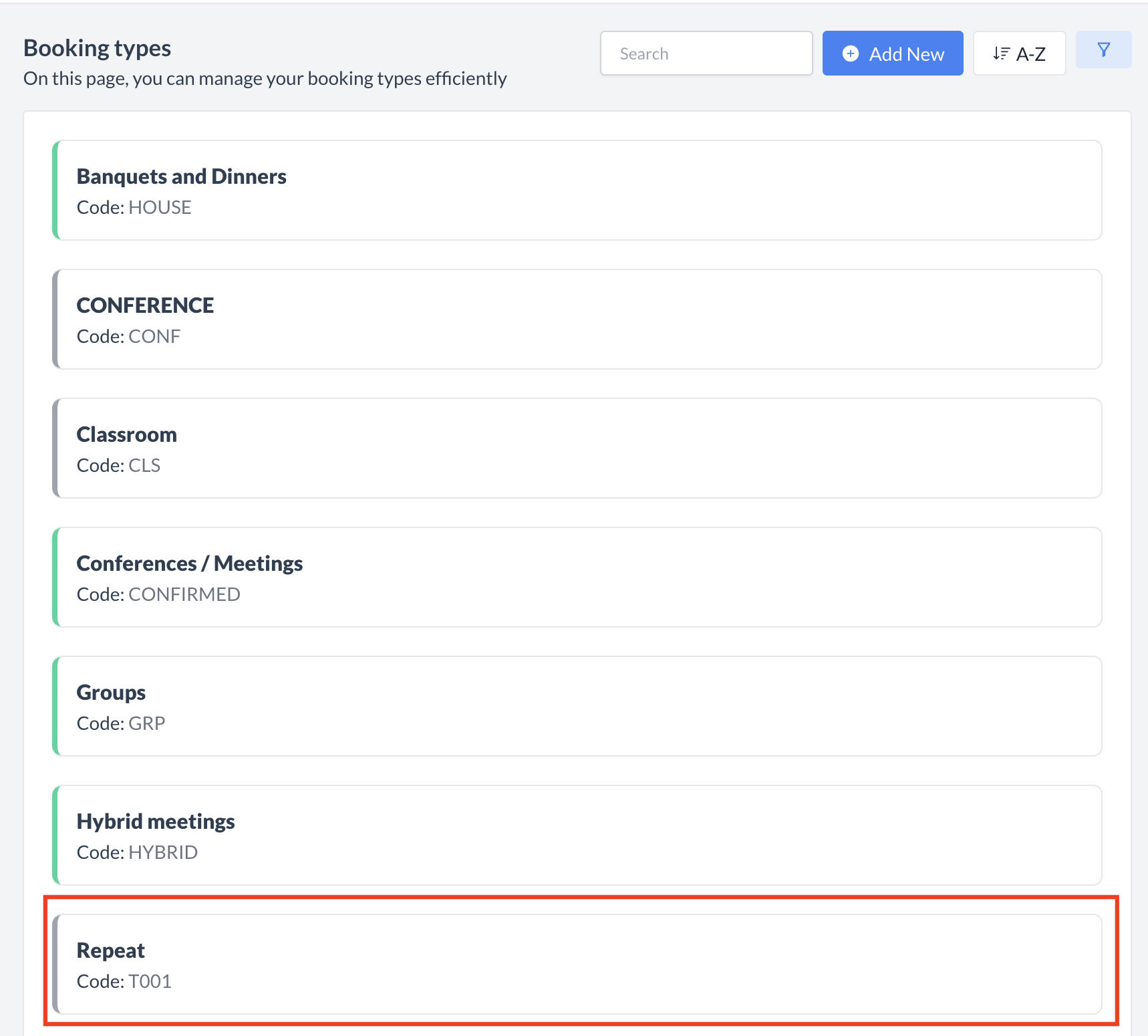Select the A-Z sort control
The image size is (1148, 1036).
[1020, 53]
